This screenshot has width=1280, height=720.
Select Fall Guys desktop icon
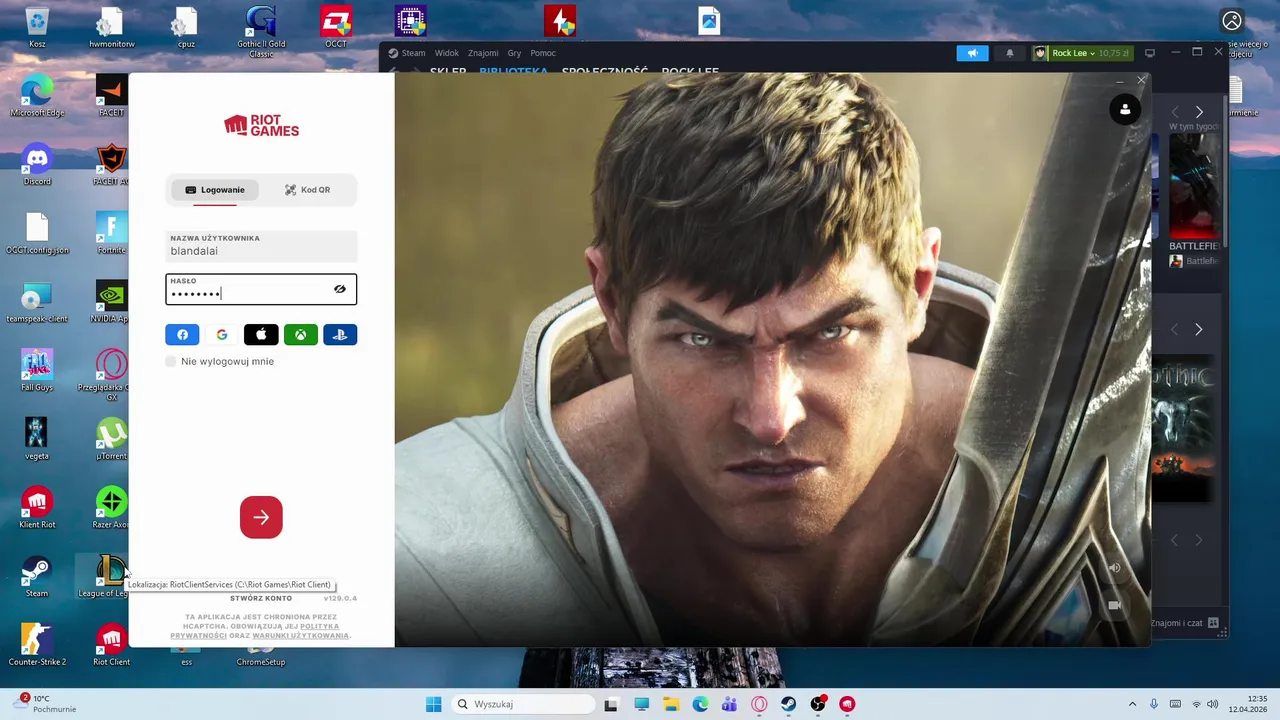[37, 372]
